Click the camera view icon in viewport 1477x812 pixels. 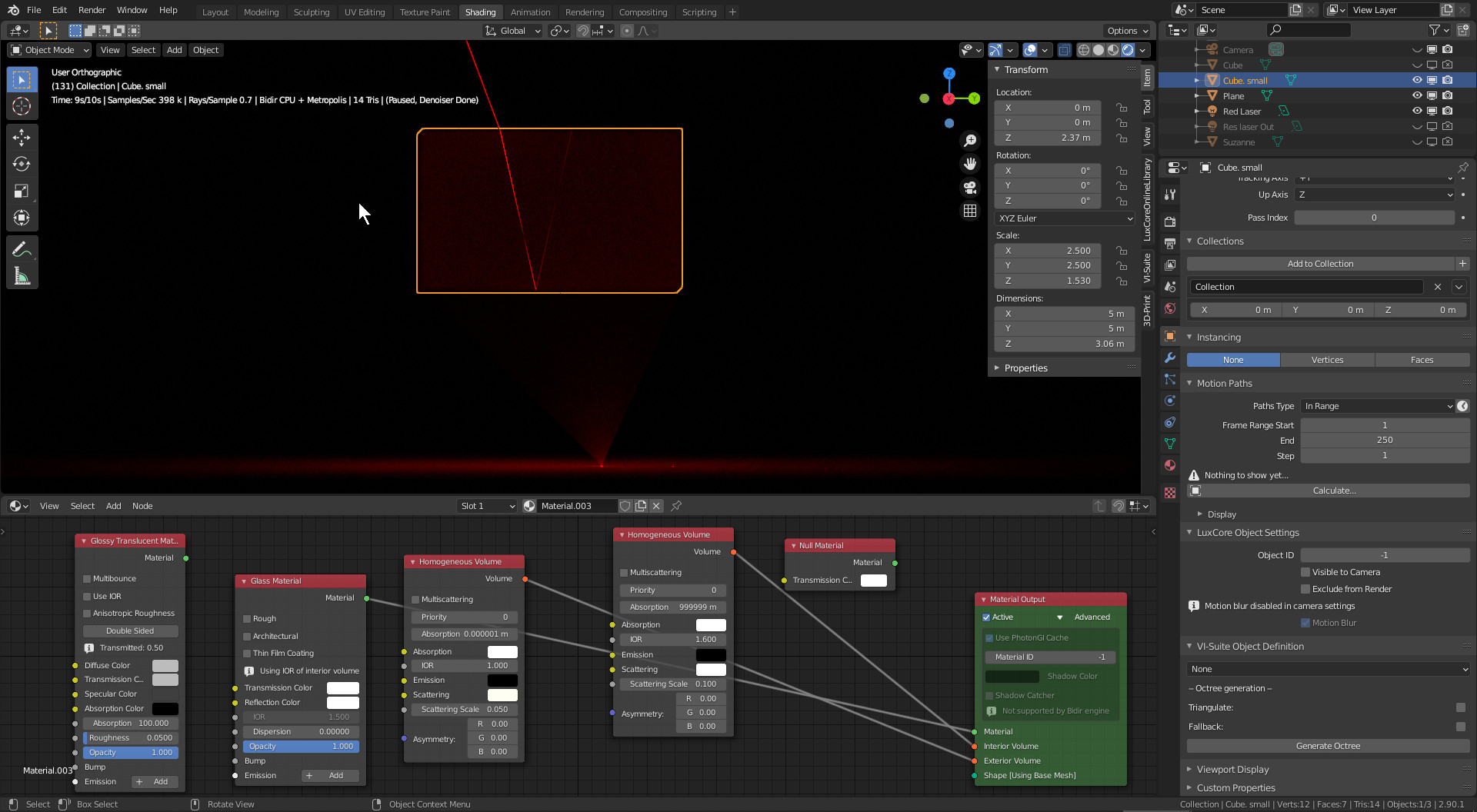[970, 187]
